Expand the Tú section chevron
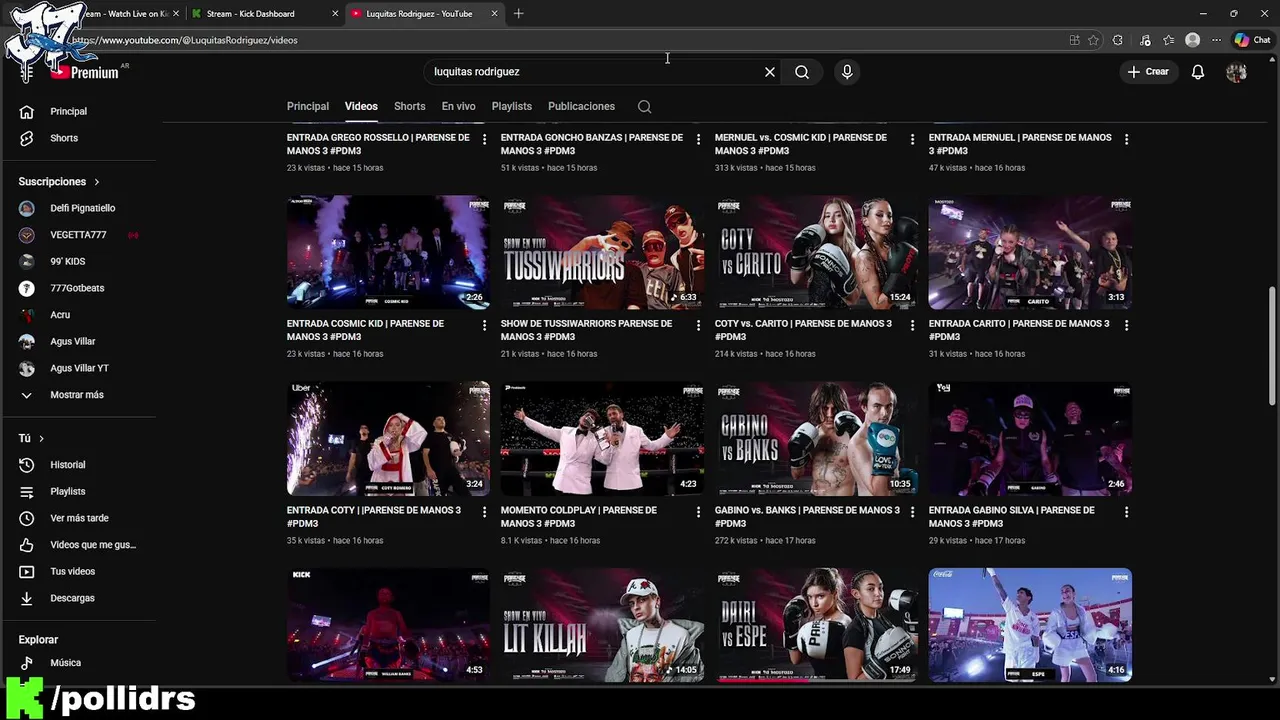Viewport: 1280px width, 720px height. click(x=41, y=438)
